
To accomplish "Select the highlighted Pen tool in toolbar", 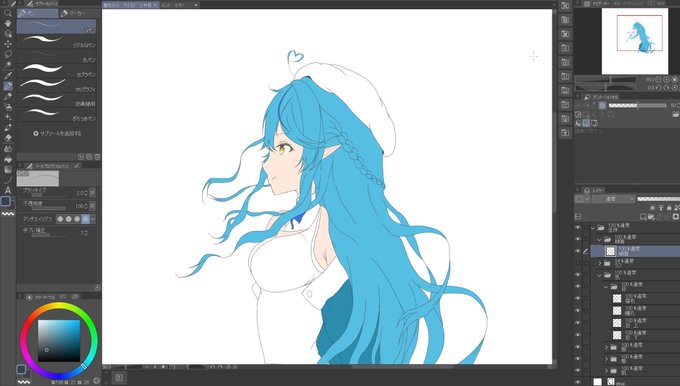I will point(8,86).
